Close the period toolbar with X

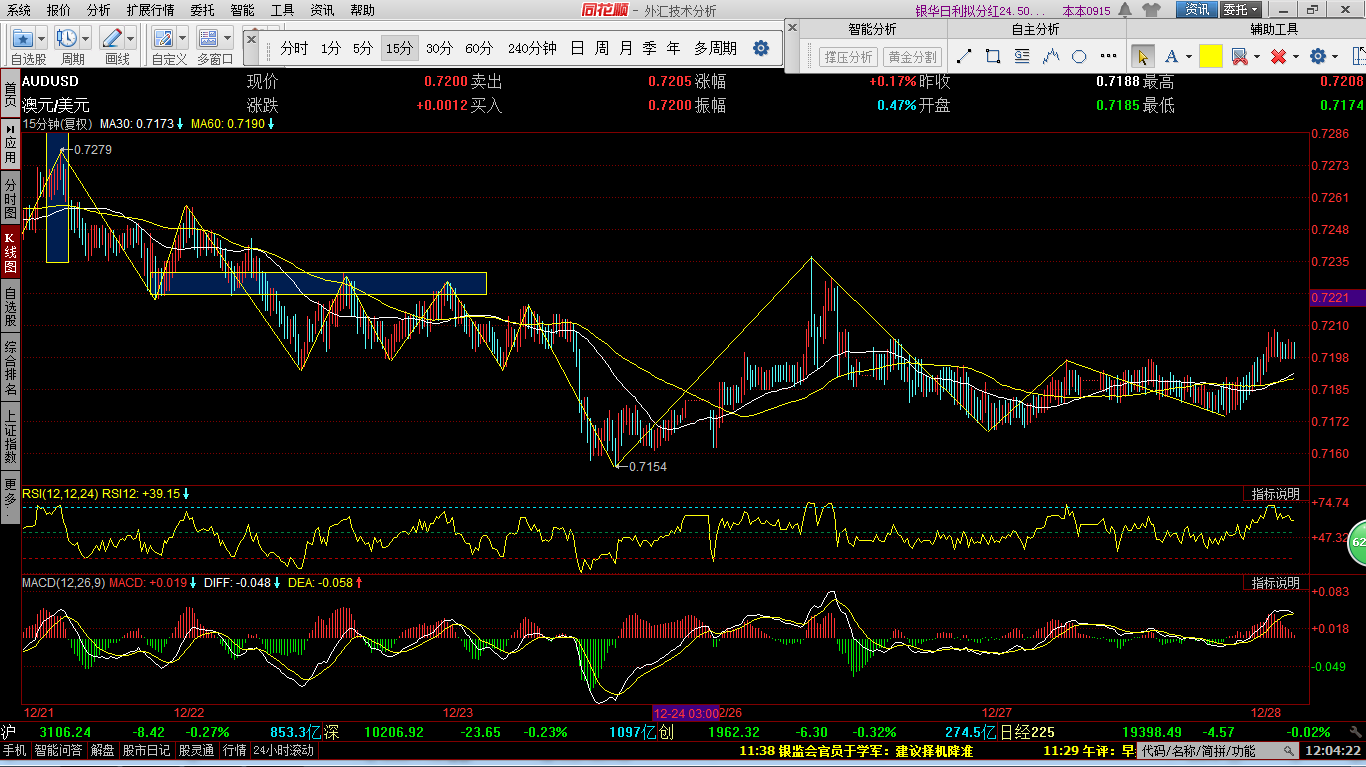(251, 38)
